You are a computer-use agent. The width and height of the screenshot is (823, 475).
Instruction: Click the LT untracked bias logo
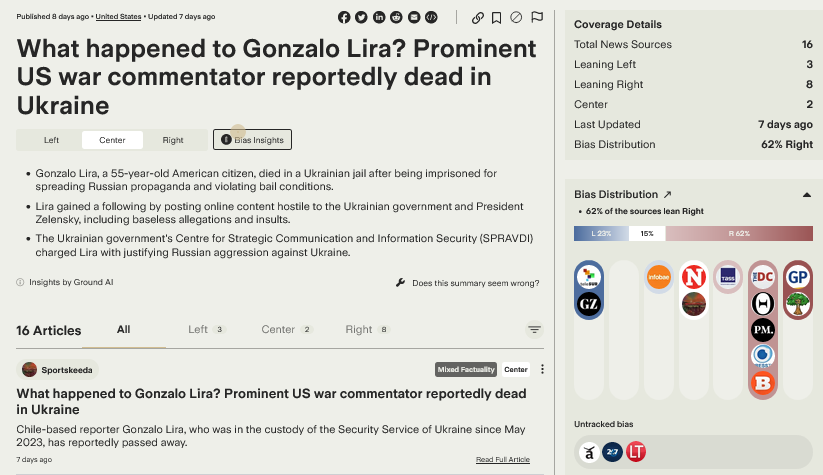[636, 452]
